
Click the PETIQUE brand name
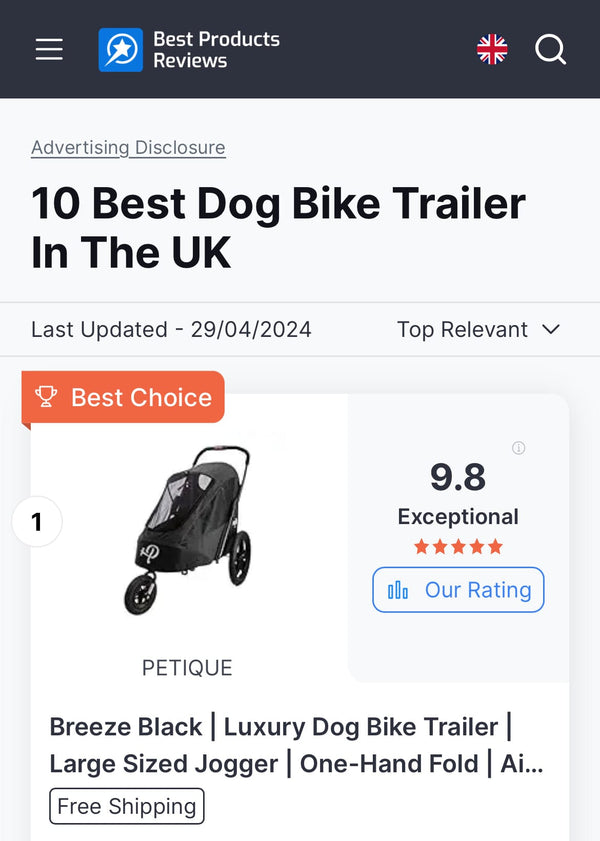click(187, 667)
